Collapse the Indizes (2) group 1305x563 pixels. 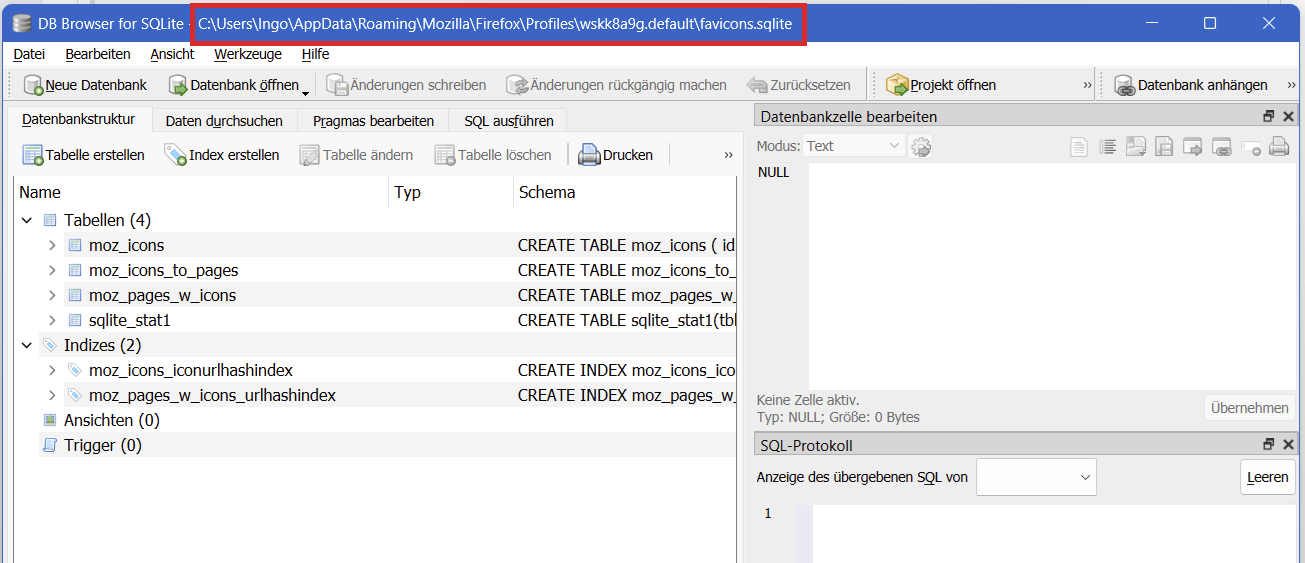click(x=26, y=345)
